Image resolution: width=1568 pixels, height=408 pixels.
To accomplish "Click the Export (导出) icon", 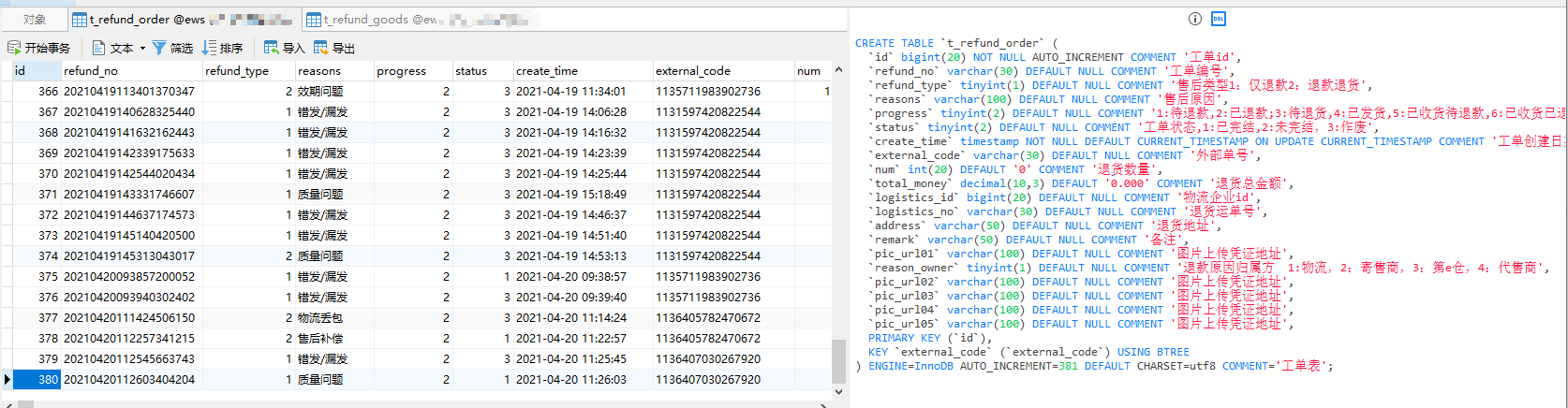I will click(x=321, y=48).
